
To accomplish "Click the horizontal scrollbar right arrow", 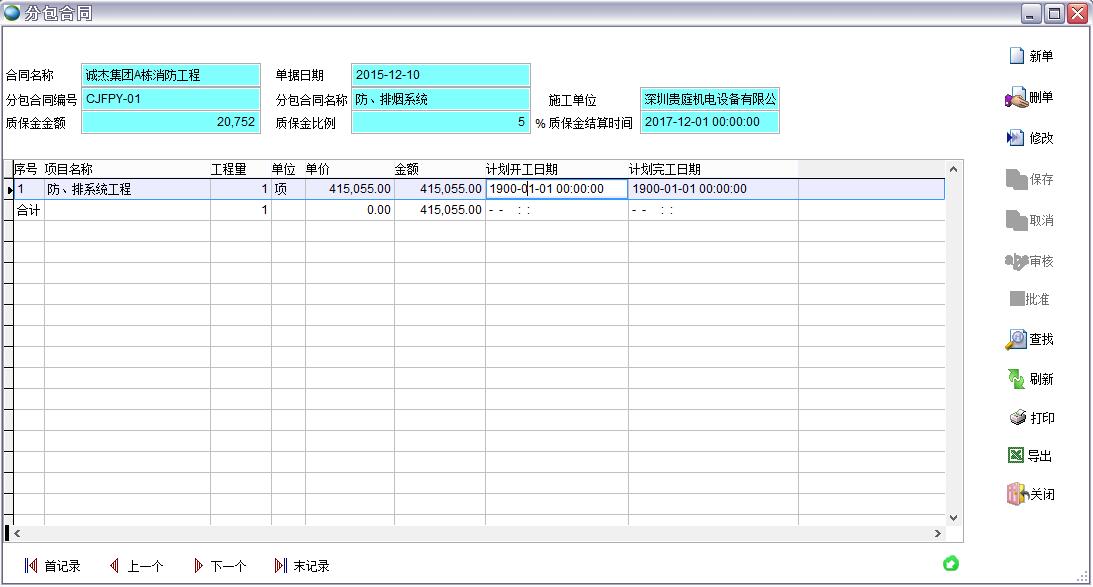I will point(938,534).
